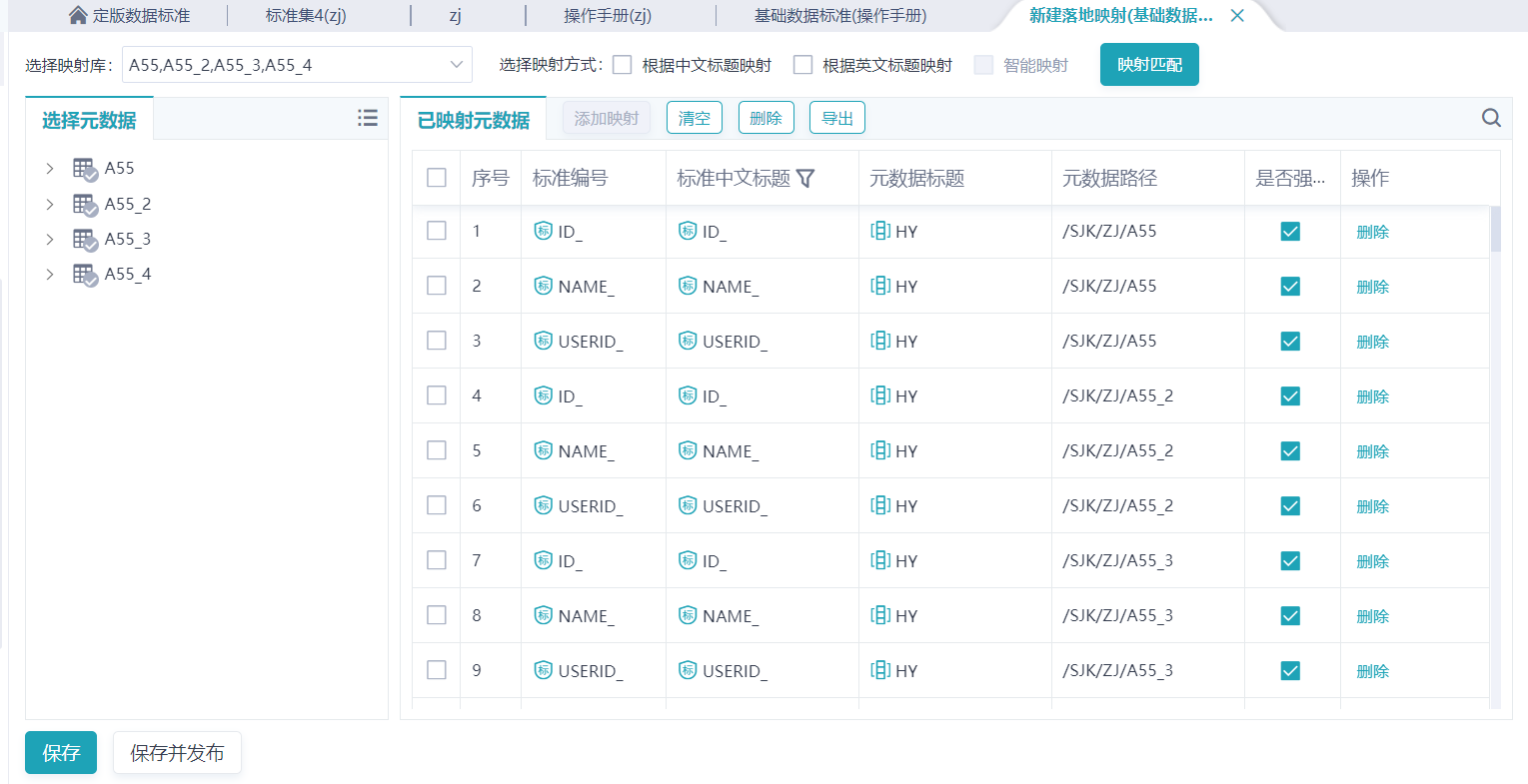Image resolution: width=1528 pixels, height=784 pixels.
Task: Click the 映射匹配 button
Action: 1149,65
